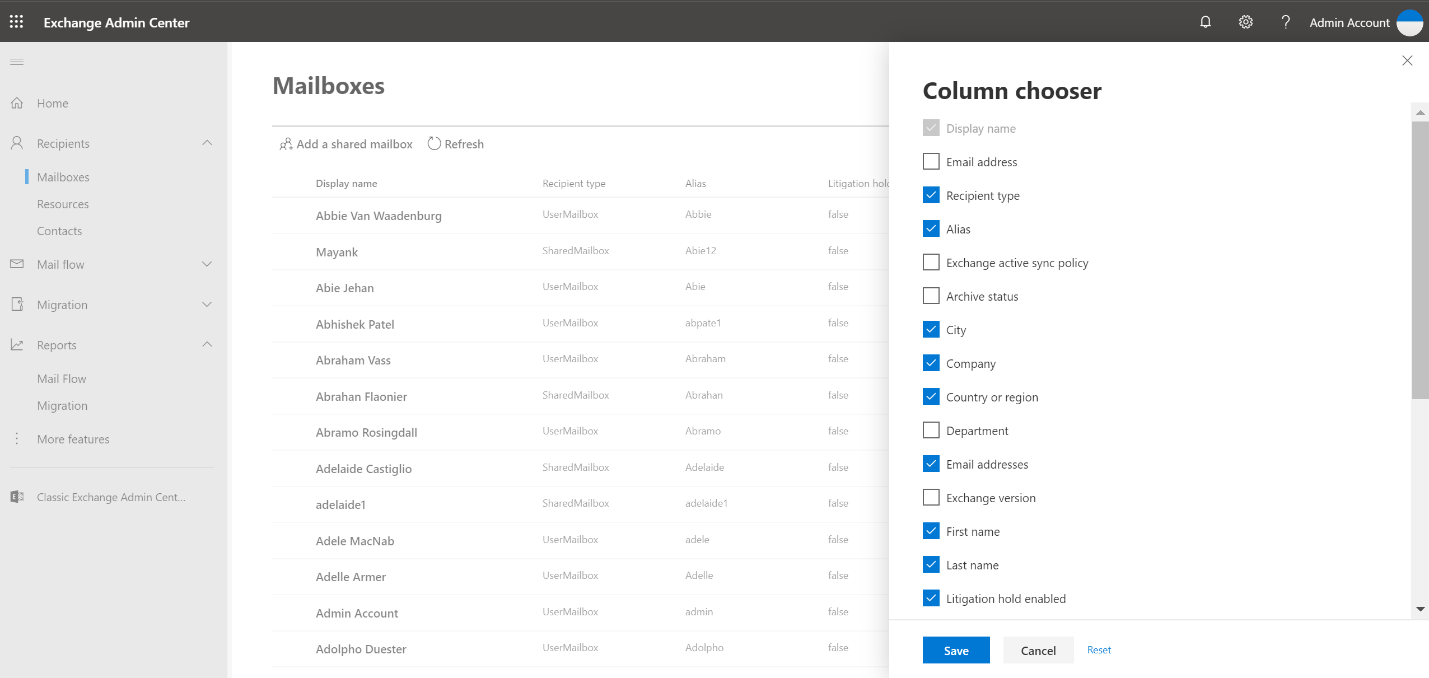Click the Refresh icon in toolbar
The image size is (1429, 678).
434,144
